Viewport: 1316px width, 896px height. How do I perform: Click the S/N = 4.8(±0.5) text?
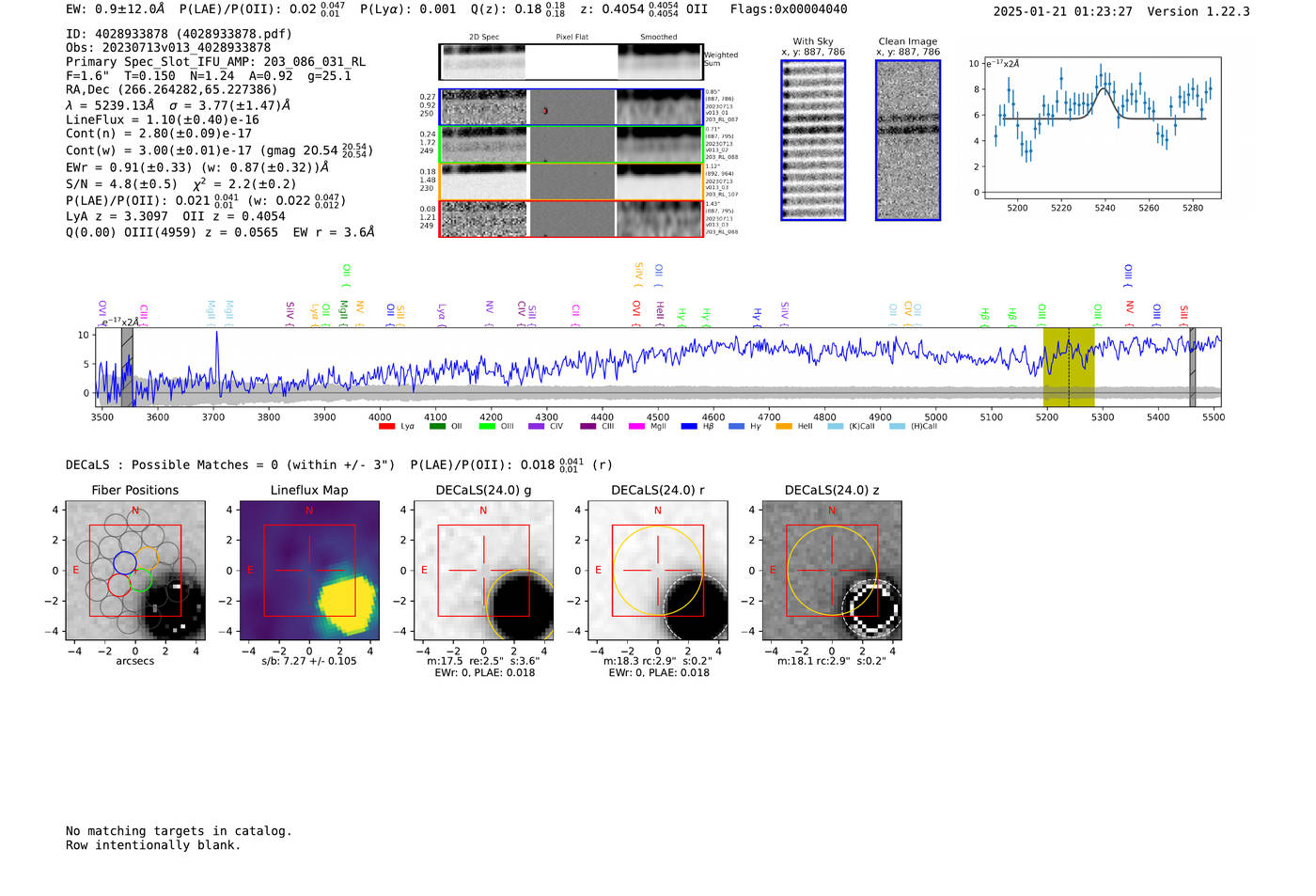coord(121,184)
